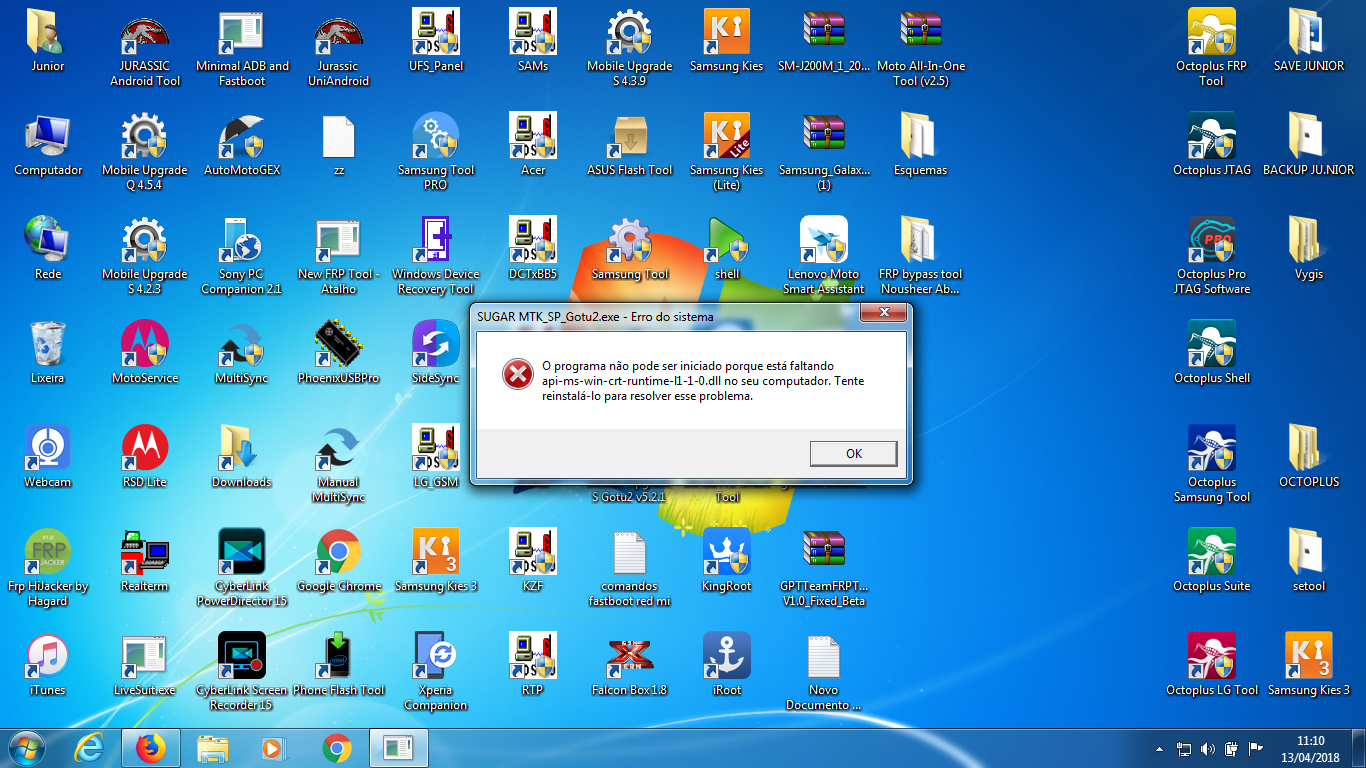The height and width of the screenshot is (768, 1366).
Task: Open Internet Explorer from taskbar
Action: click(x=92, y=747)
